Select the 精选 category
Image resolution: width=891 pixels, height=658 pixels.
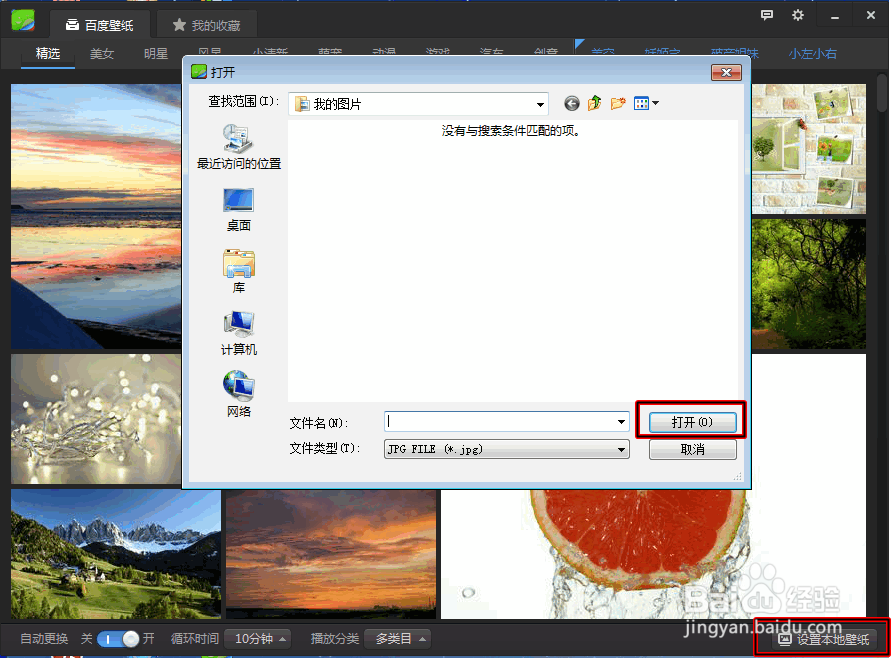(48, 53)
